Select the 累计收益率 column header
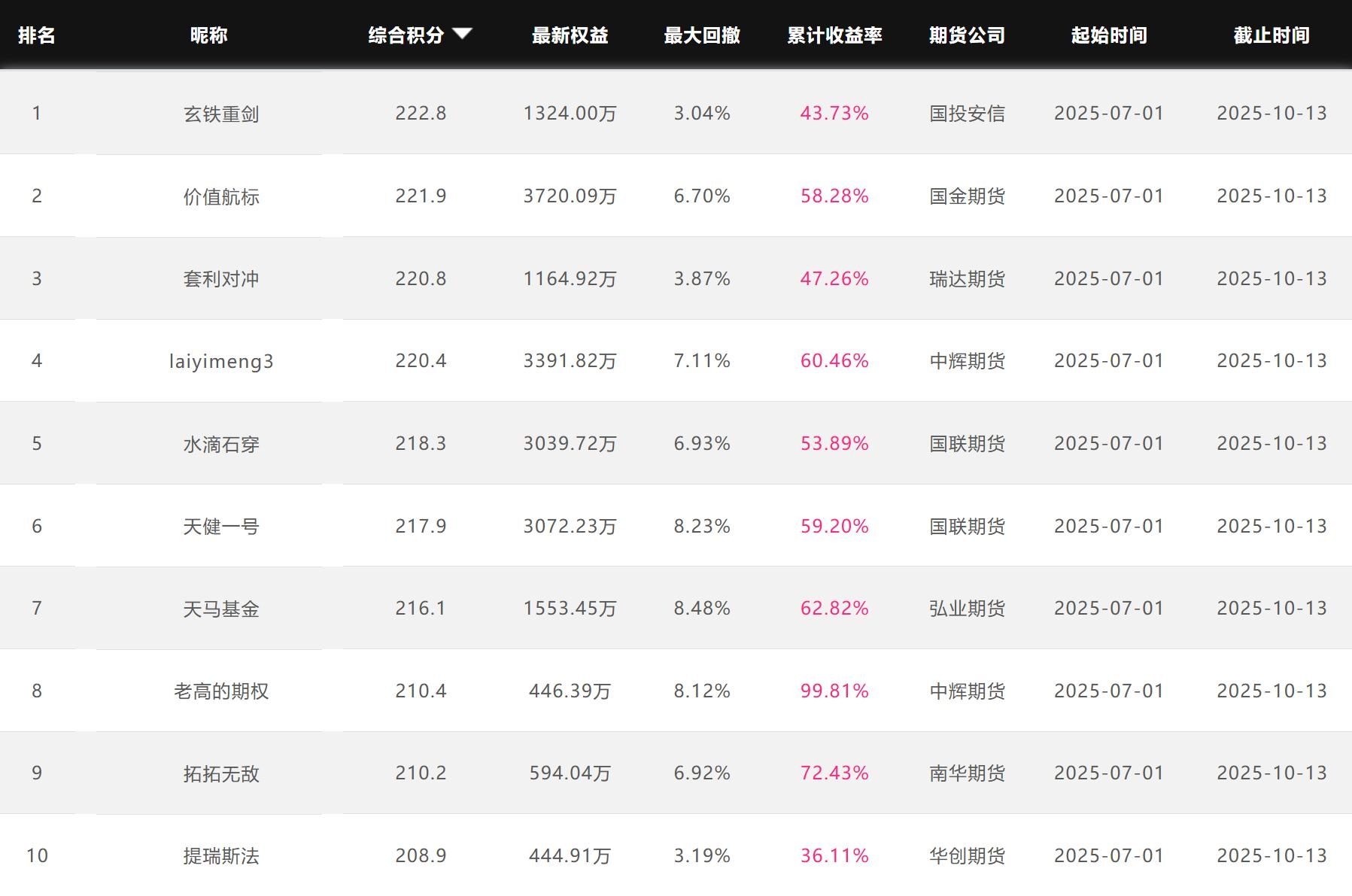1352x896 pixels. point(834,35)
